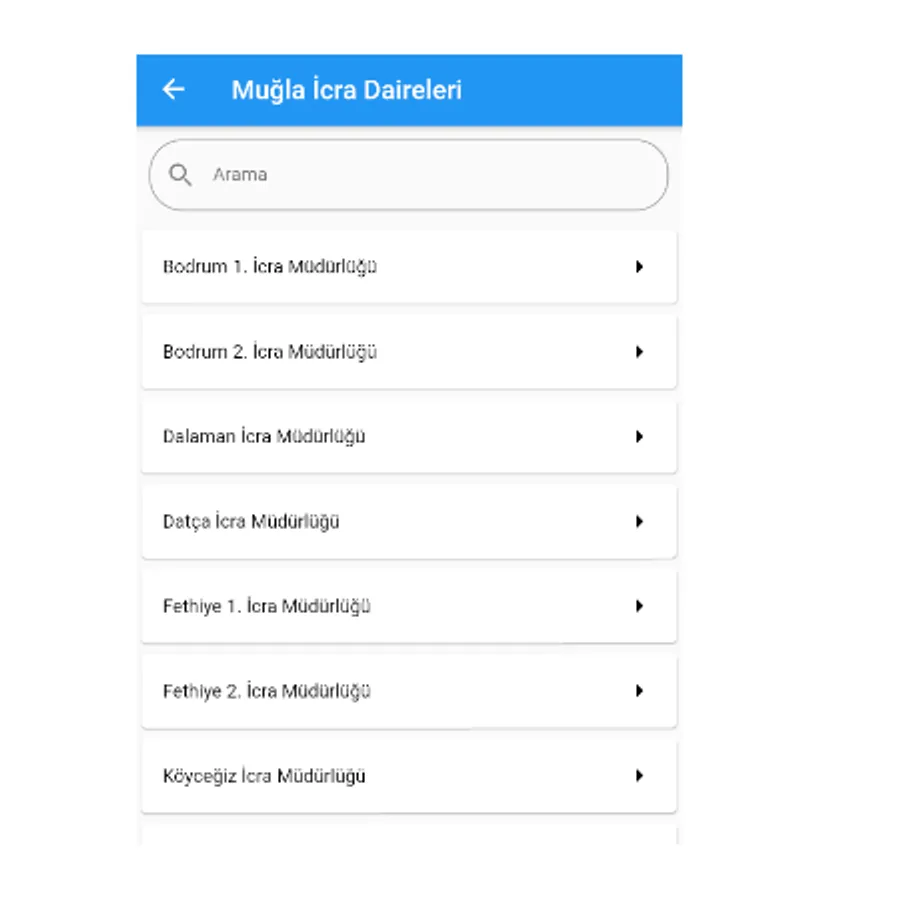Focus the Arama search field
The height and width of the screenshot is (900, 900).
pyautogui.click(x=420, y=175)
